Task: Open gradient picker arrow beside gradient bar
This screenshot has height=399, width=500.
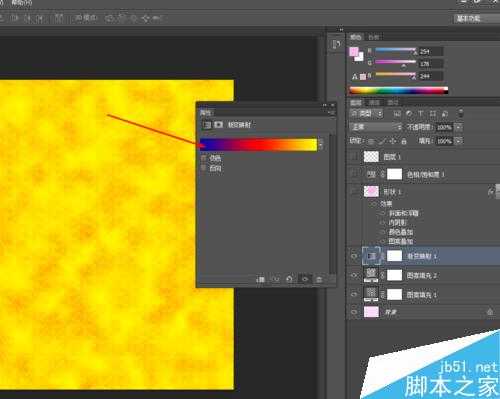Action: [321, 145]
